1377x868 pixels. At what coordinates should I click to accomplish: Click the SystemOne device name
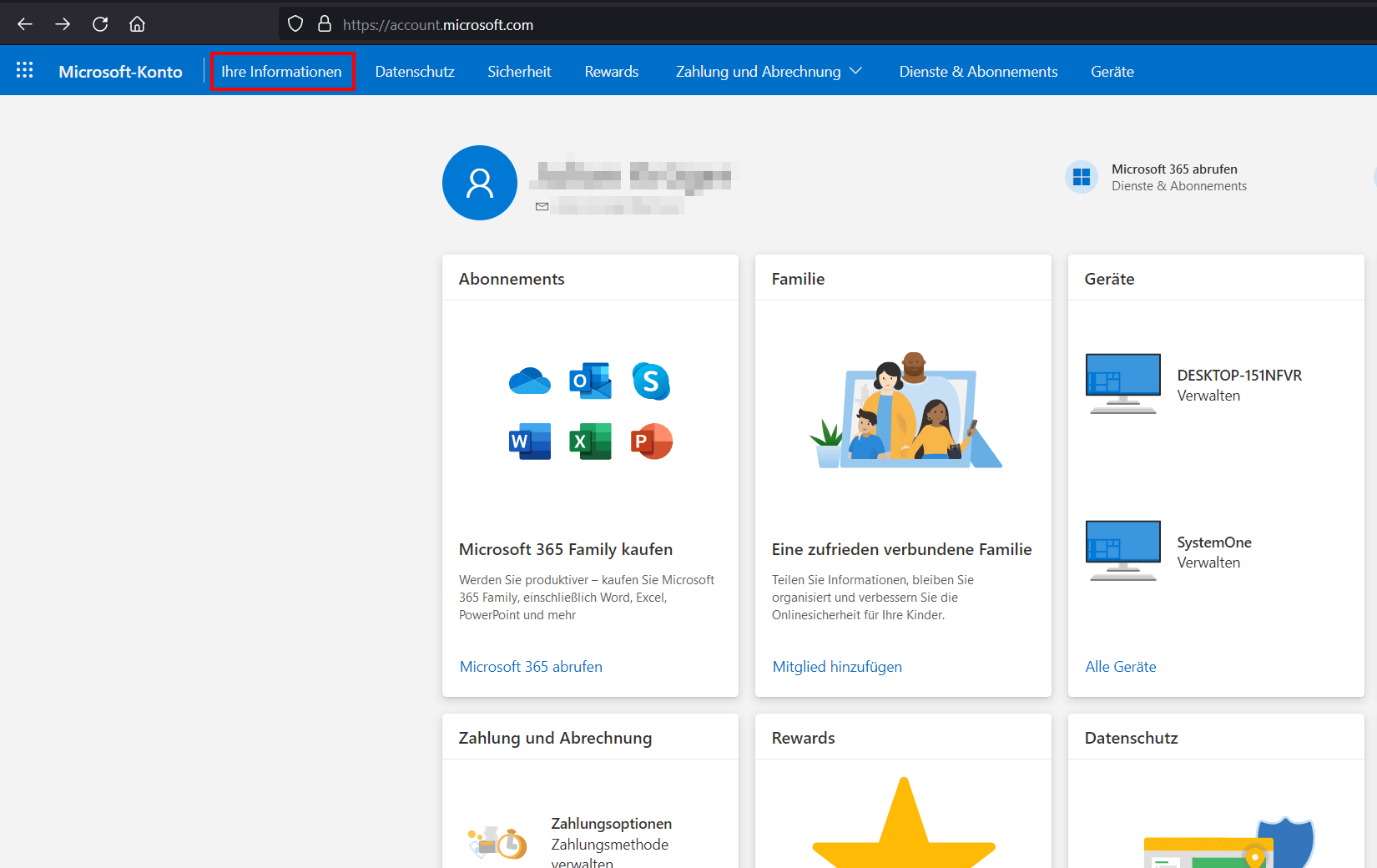point(1214,542)
